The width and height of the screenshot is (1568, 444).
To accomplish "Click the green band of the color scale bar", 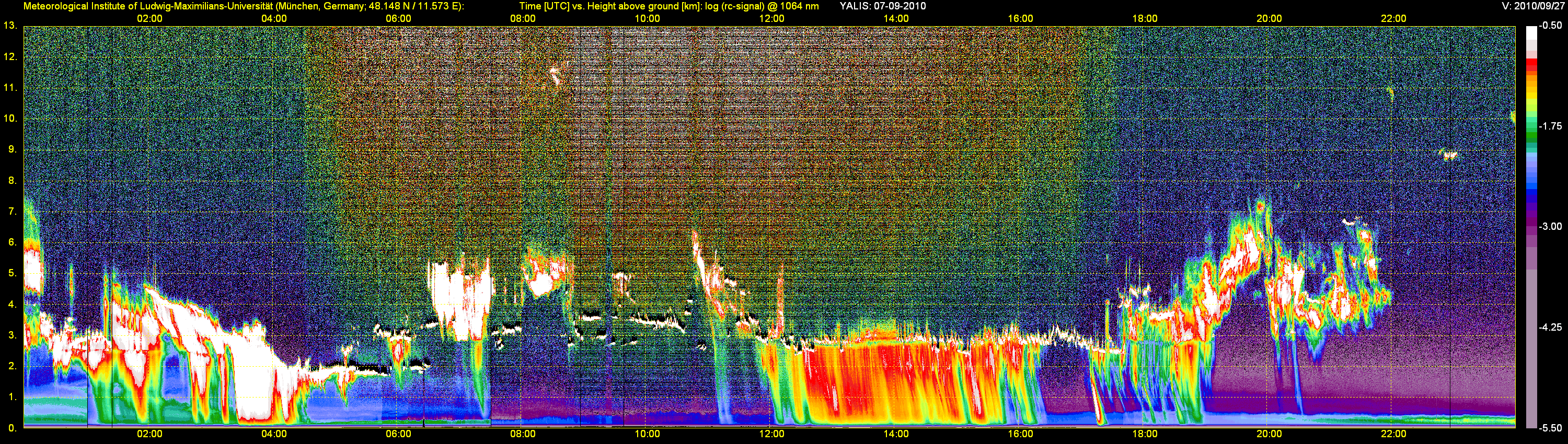I will [1531, 135].
